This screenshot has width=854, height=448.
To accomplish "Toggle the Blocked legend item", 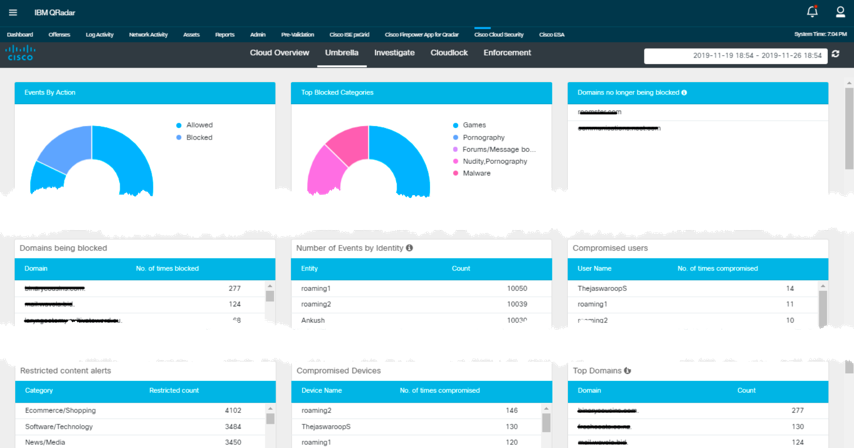I will click(x=199, y=137).
